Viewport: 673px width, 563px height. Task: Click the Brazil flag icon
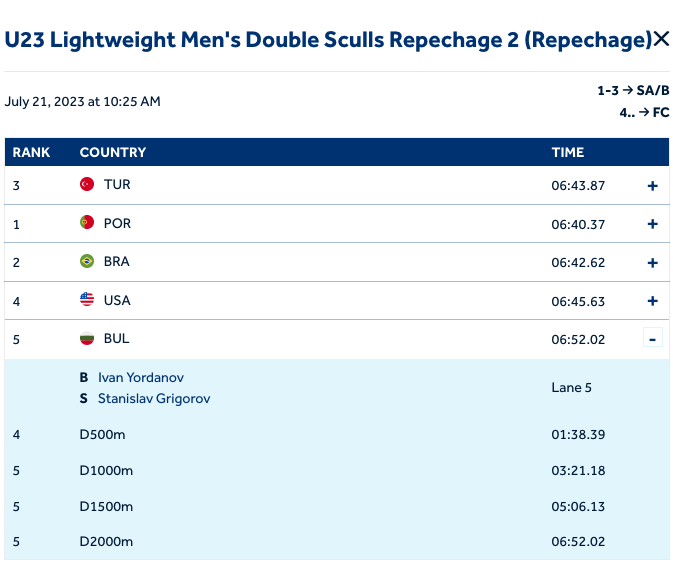87,262
